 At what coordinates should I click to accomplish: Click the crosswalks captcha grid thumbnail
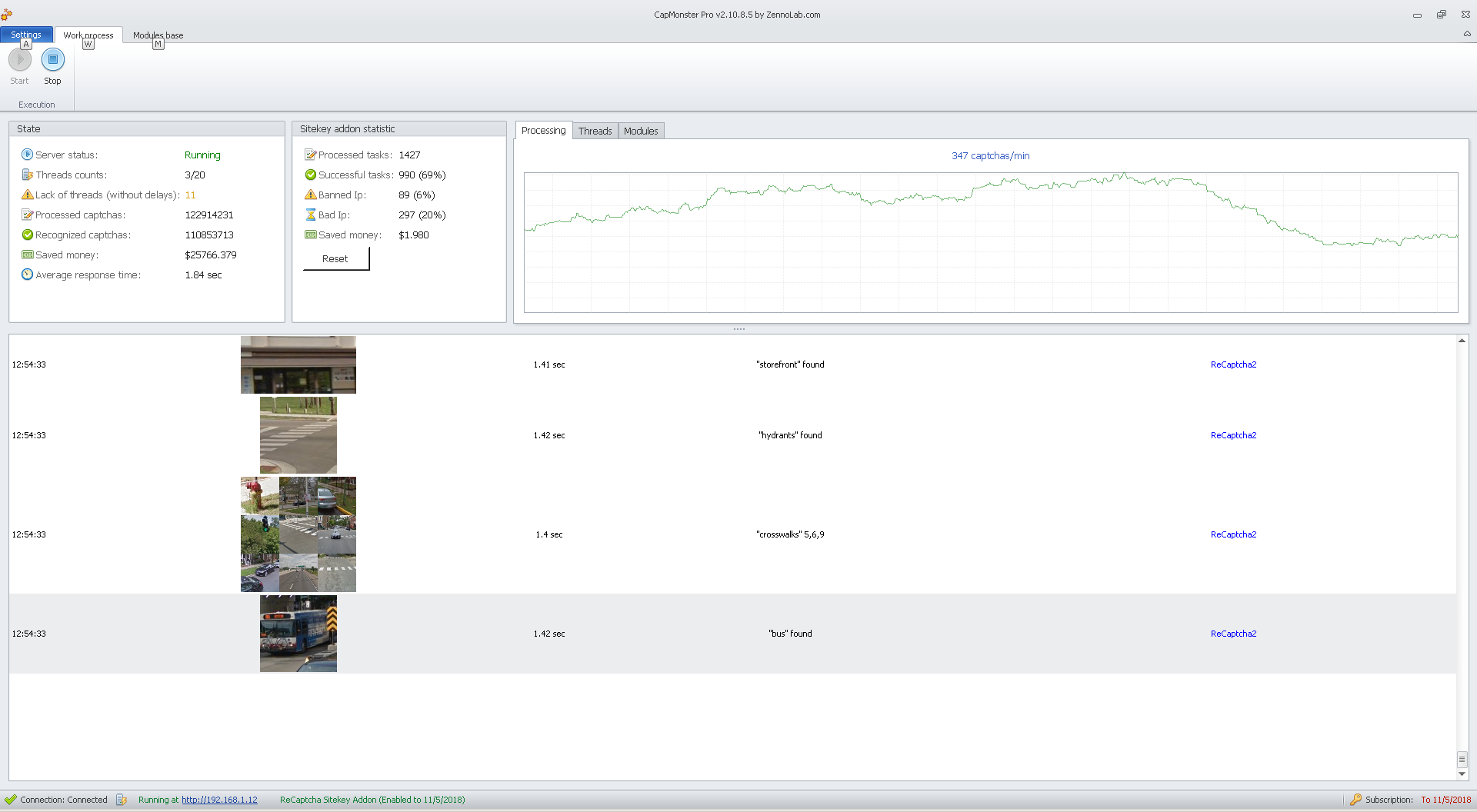point(298,534)
